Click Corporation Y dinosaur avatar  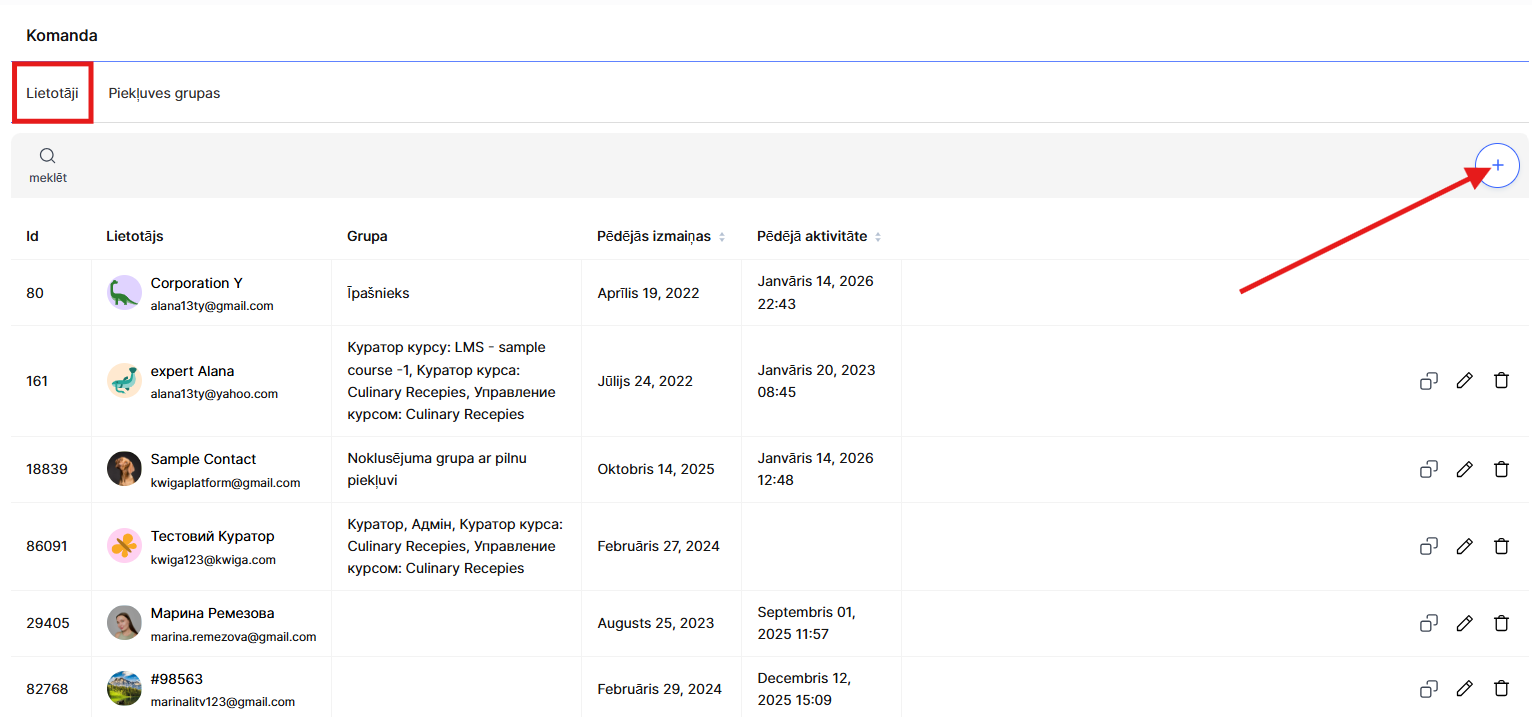pos(124,293)
